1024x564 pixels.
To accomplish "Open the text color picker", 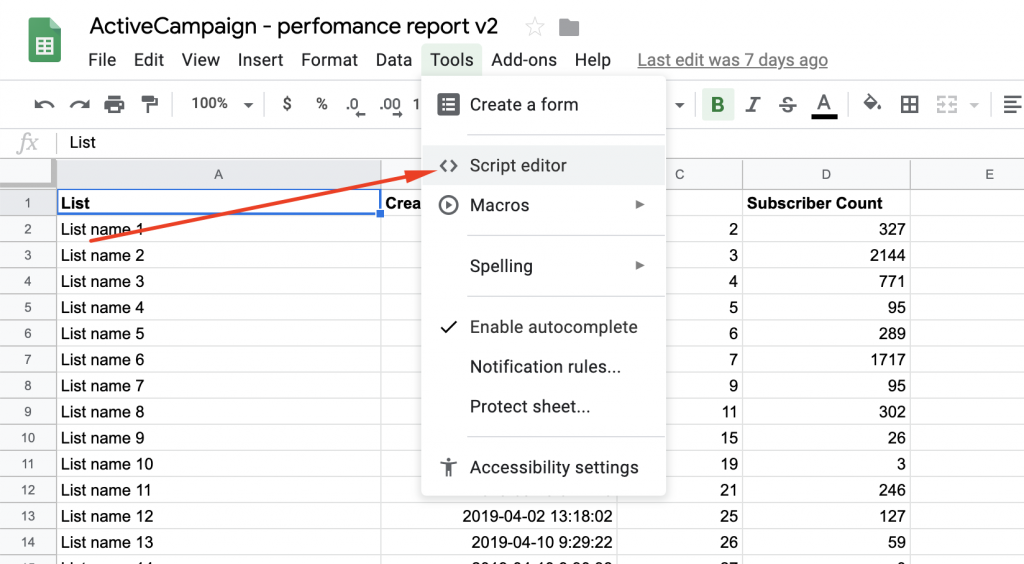I will 824,104.
